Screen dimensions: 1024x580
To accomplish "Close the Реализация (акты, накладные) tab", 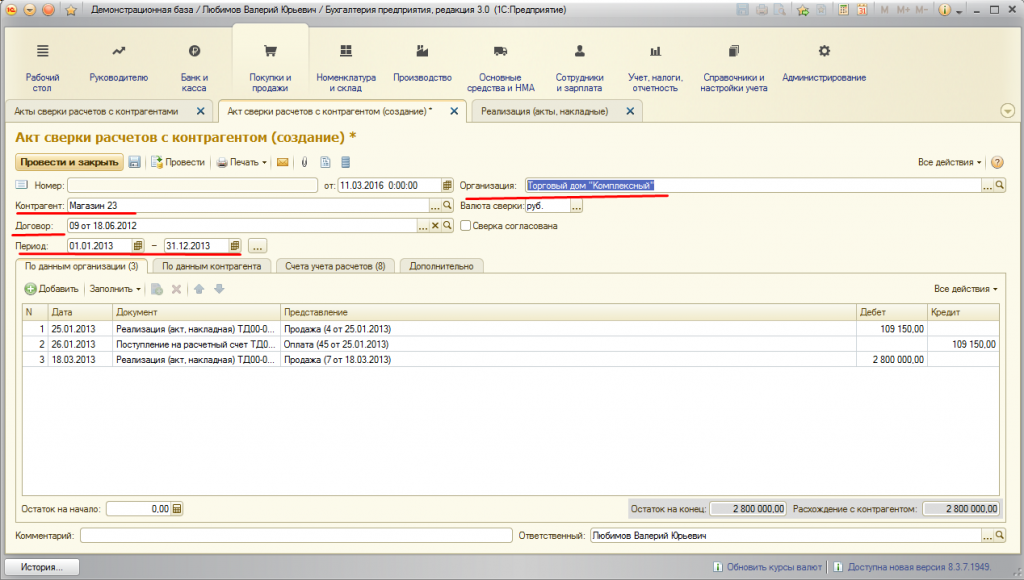I will (x=630, y=111).
